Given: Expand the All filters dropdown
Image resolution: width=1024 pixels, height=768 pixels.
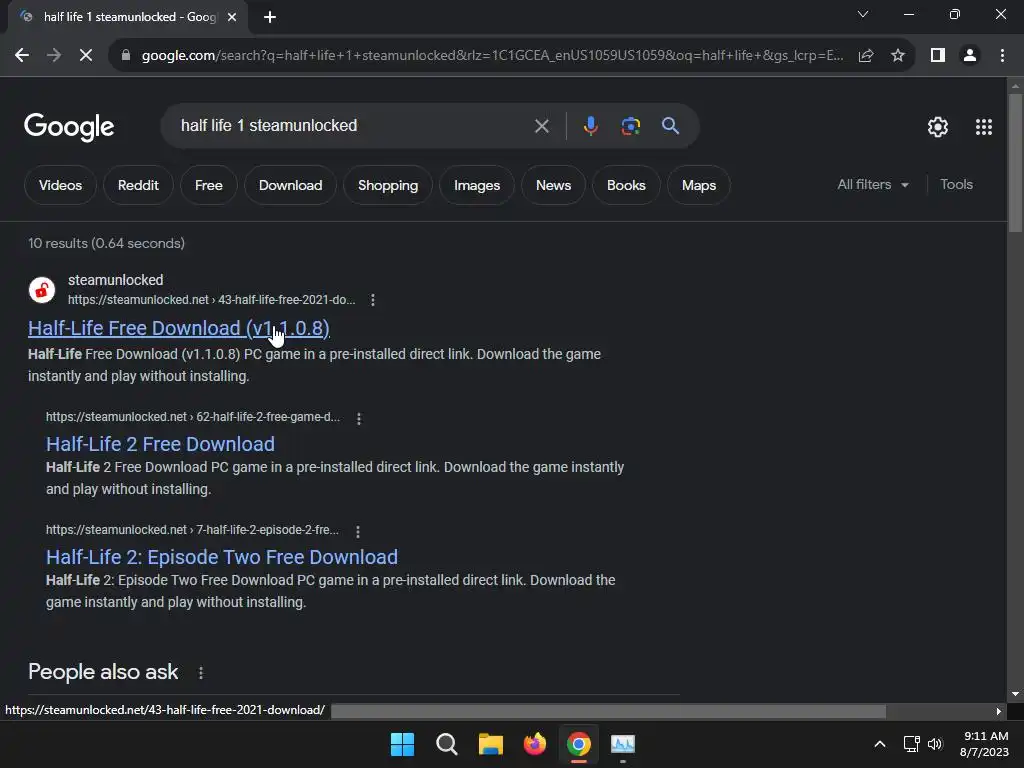Looking at the screenshot, I should [873, 185].
